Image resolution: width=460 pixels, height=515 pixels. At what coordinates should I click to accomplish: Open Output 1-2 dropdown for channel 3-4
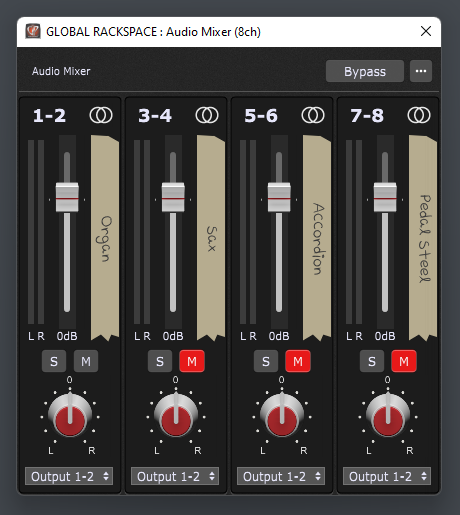[x=175, y=476]
